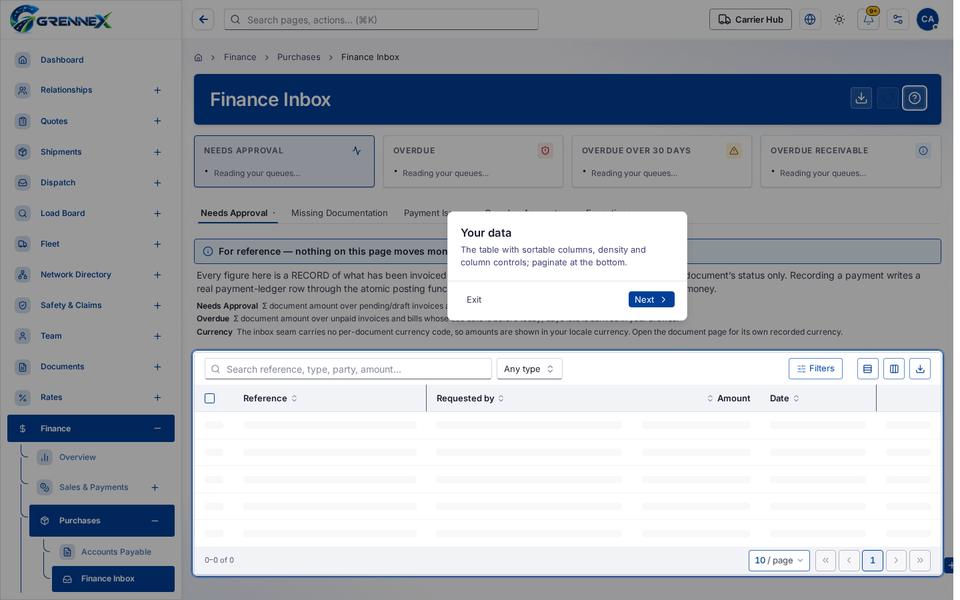Expand the Shipments sidebar section
Screen dimensions: 960x600
point(157,152)
